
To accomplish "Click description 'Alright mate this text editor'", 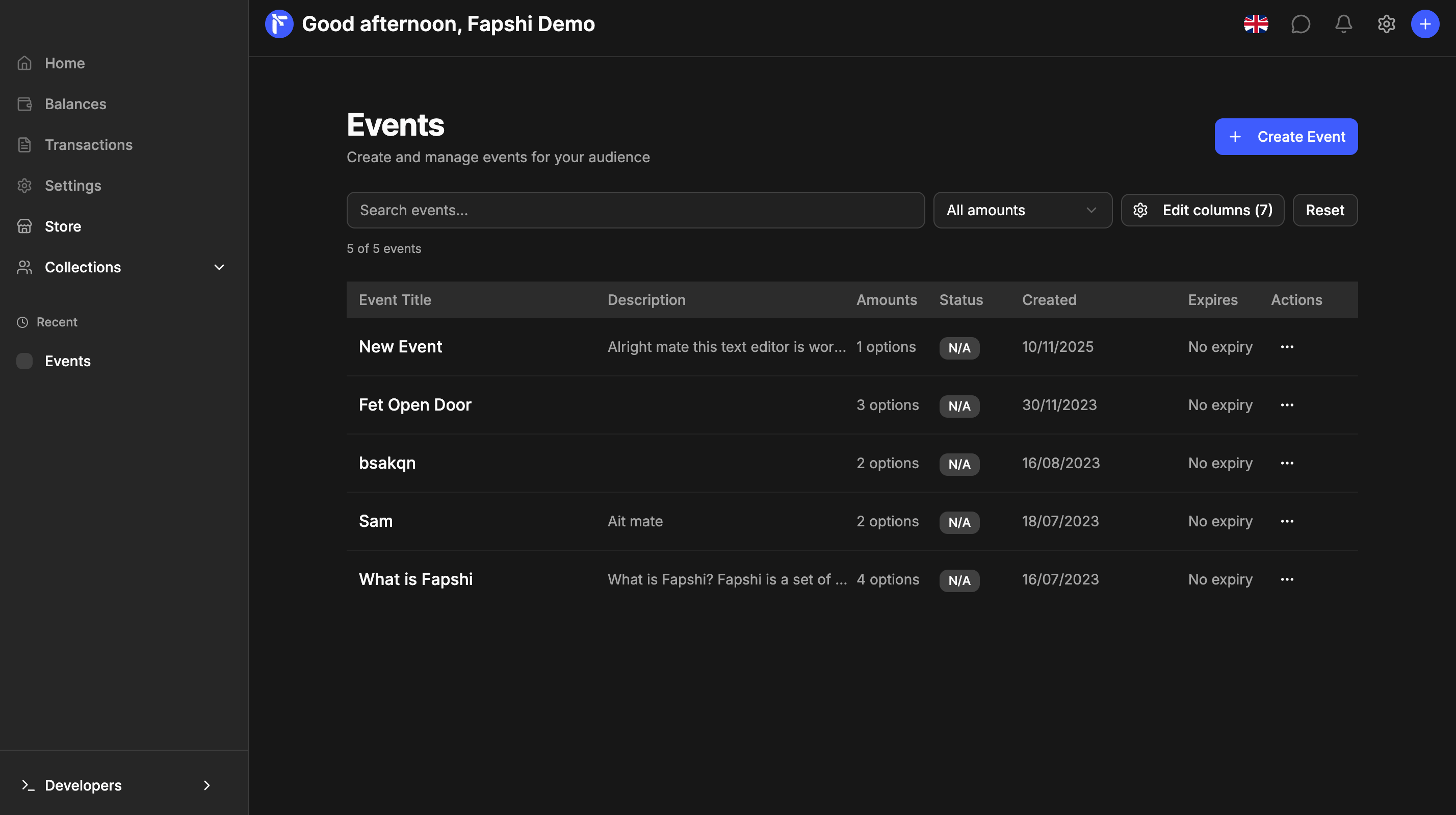I will coord(726,347).
